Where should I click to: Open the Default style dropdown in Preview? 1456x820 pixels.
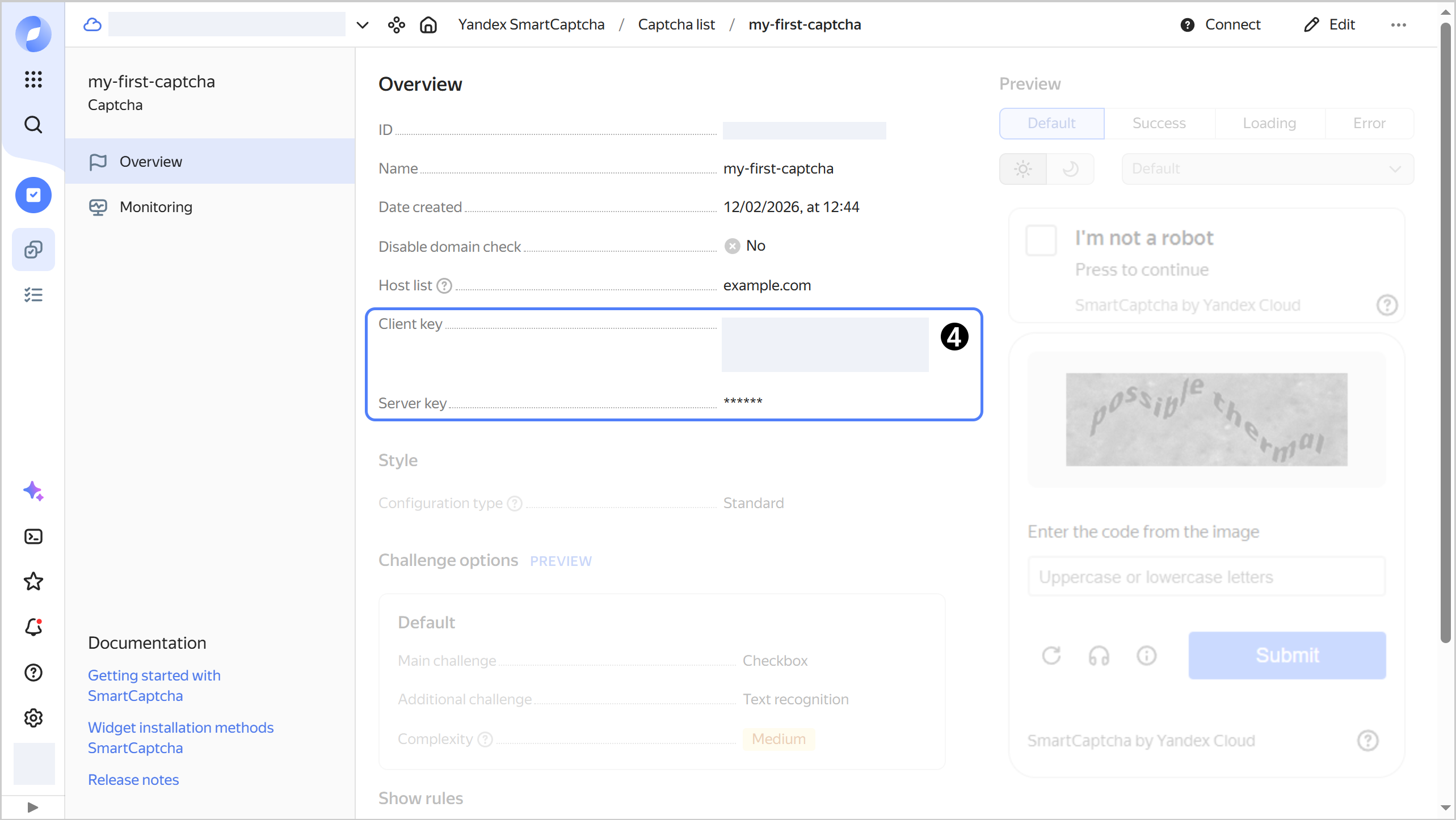tap(1267, 169)
